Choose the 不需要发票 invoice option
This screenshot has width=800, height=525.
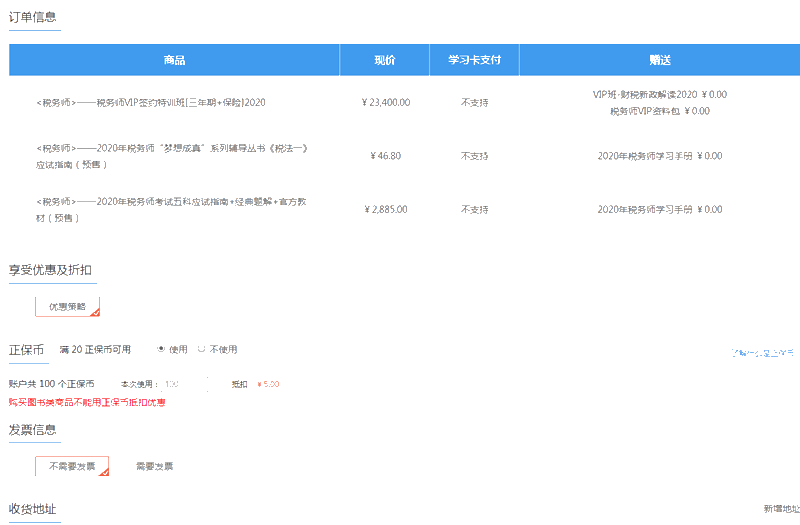click(x=72, y=466)
